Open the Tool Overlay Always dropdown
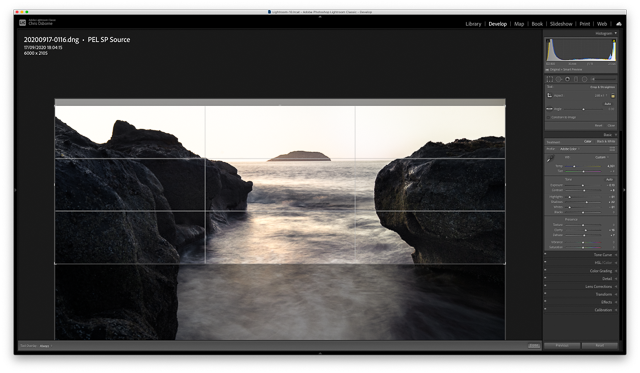Screen dimensions: 640x373 [46, 346]
